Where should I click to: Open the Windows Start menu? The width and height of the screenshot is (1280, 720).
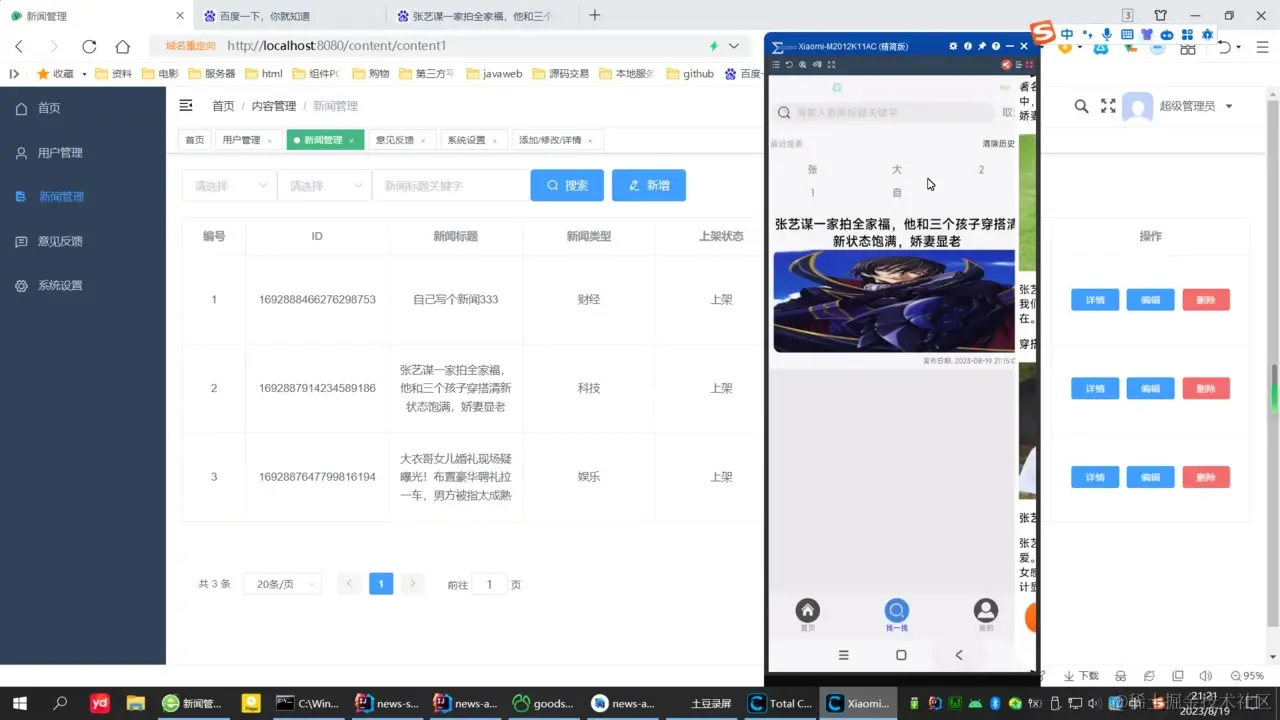19,703
